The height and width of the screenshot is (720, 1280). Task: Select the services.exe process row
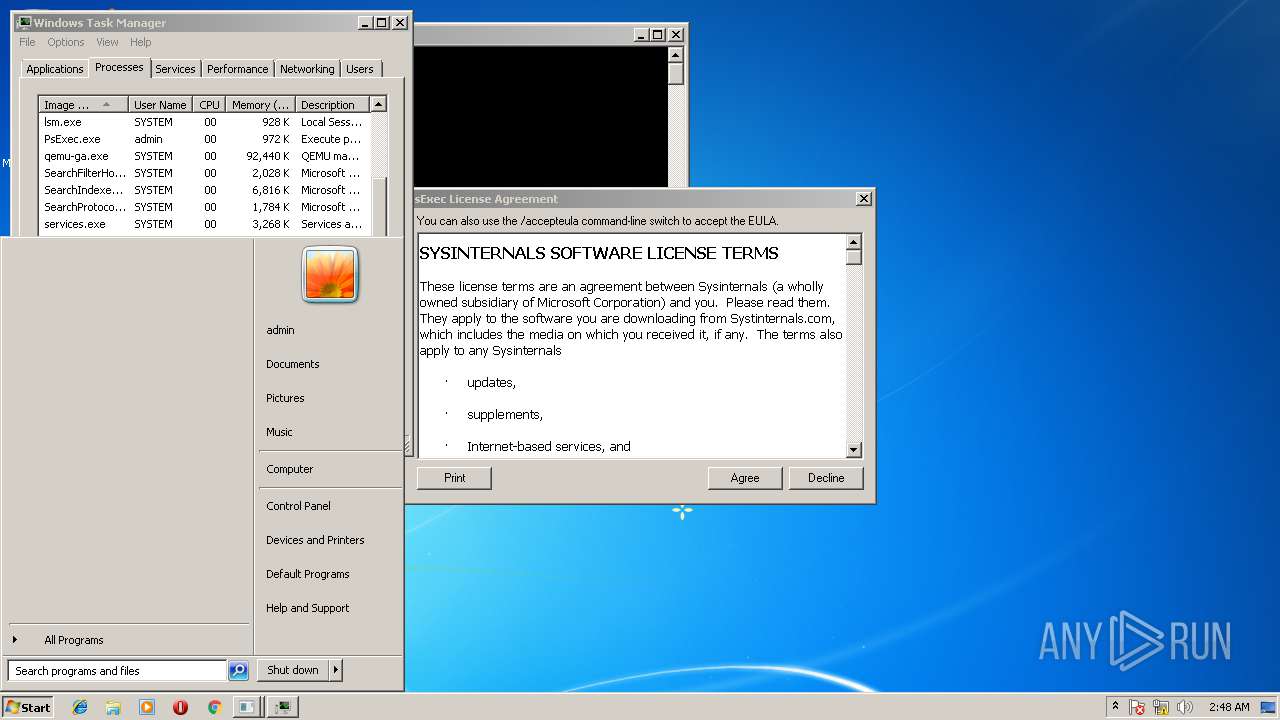204,224
